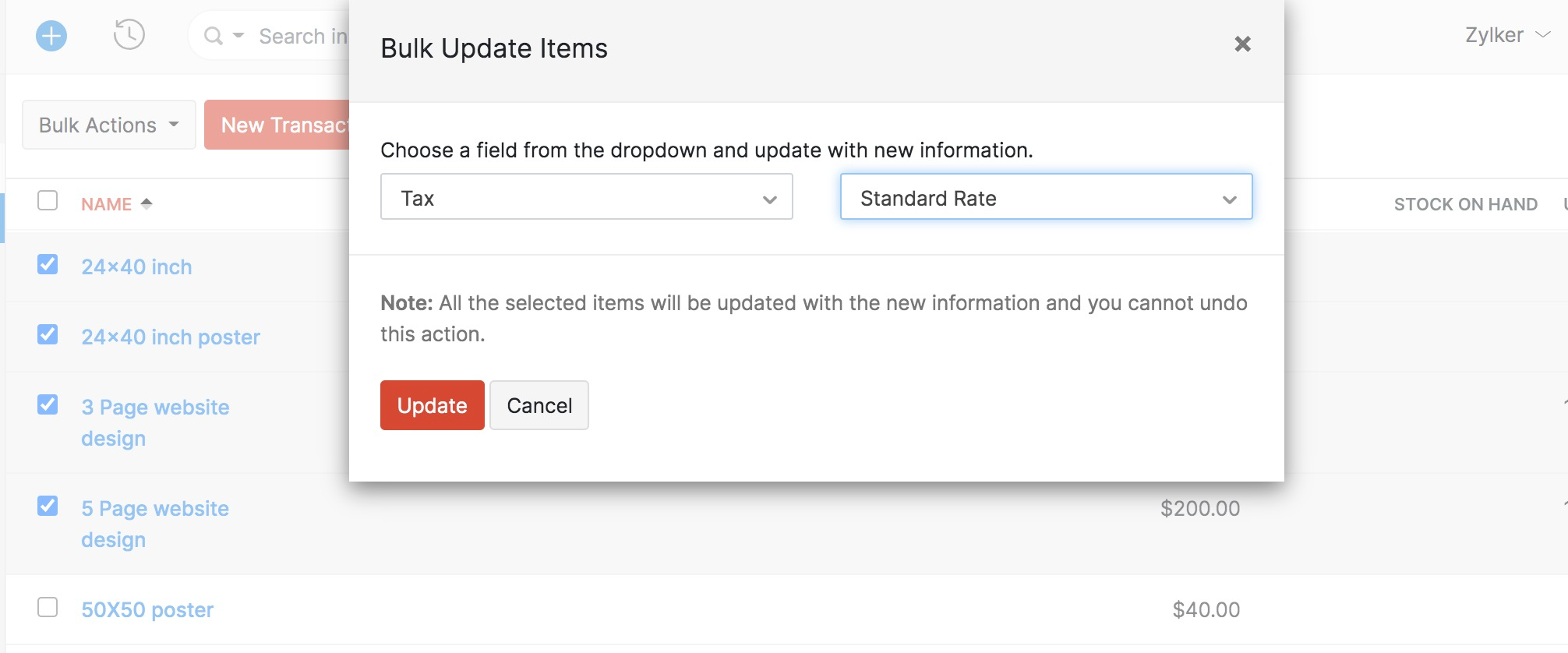Check the 50X50 poster checkbox
This screenshot has height=653, width=1568.
48,607
